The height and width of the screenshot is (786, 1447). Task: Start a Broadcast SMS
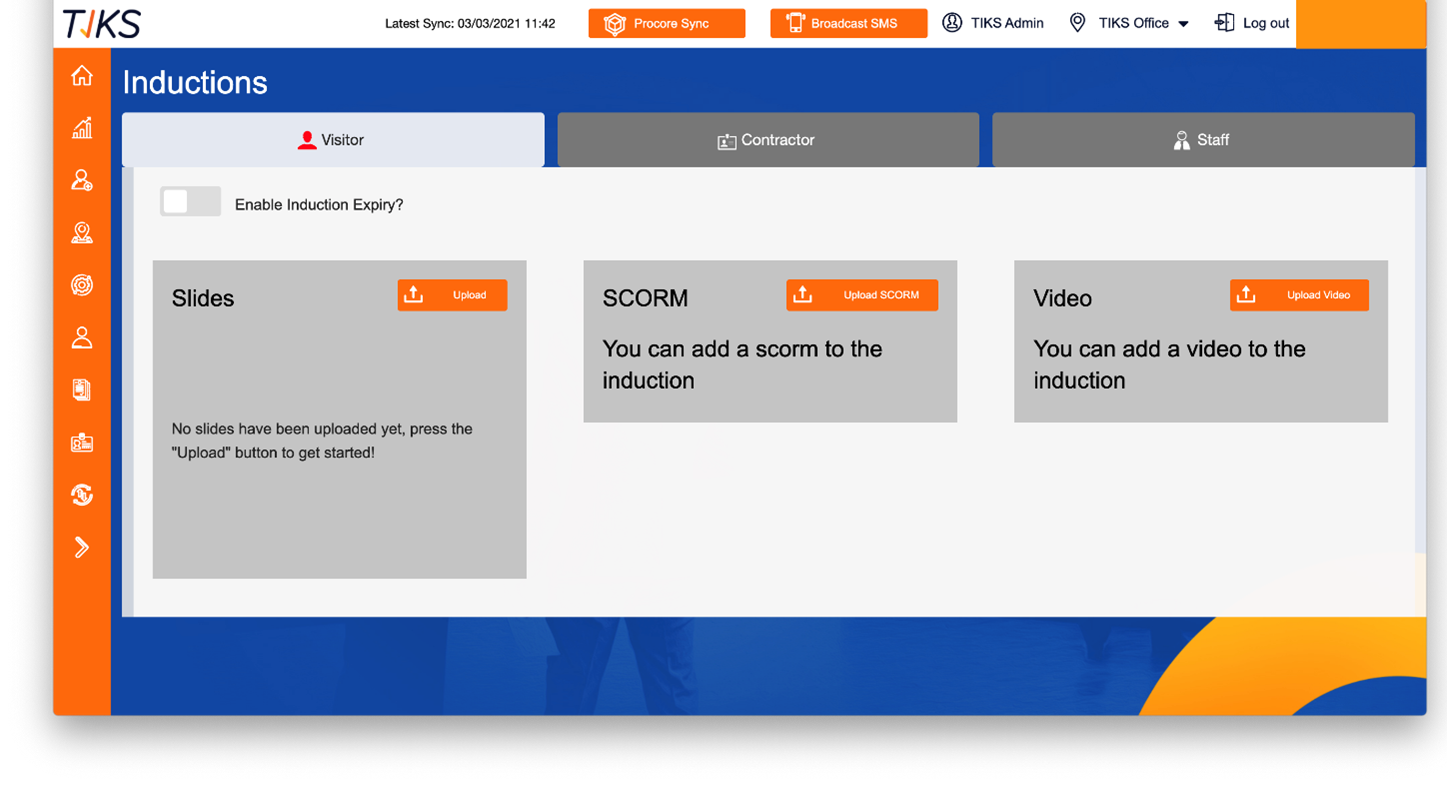848,22
